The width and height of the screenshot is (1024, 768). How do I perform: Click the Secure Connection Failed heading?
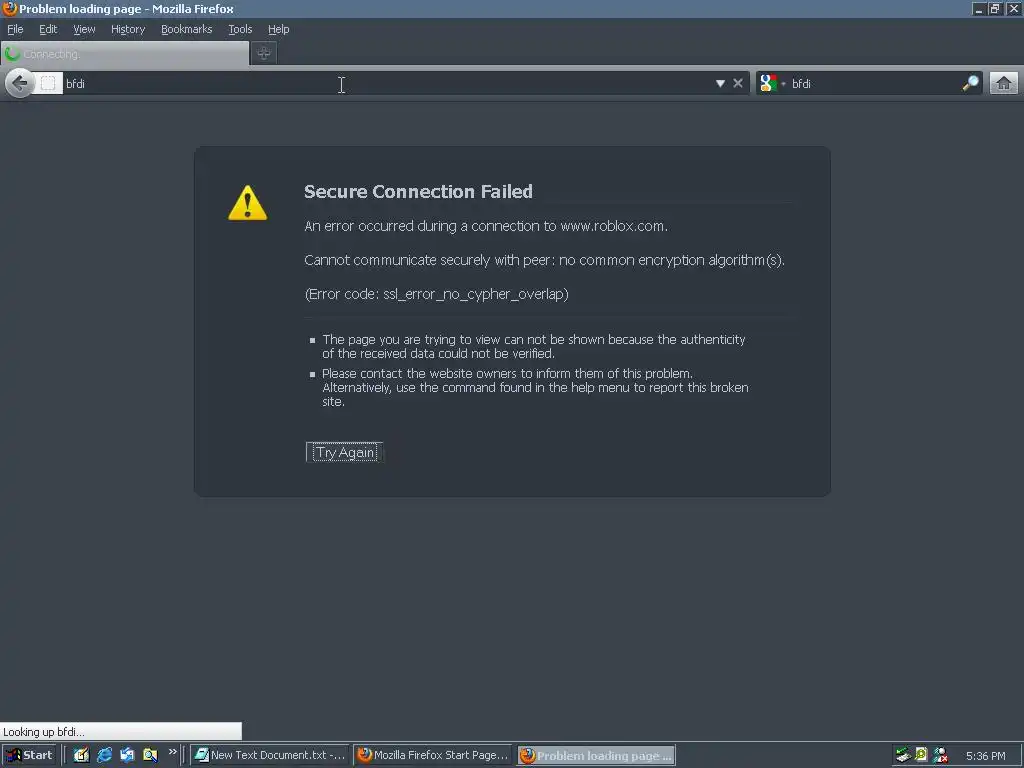418,191
